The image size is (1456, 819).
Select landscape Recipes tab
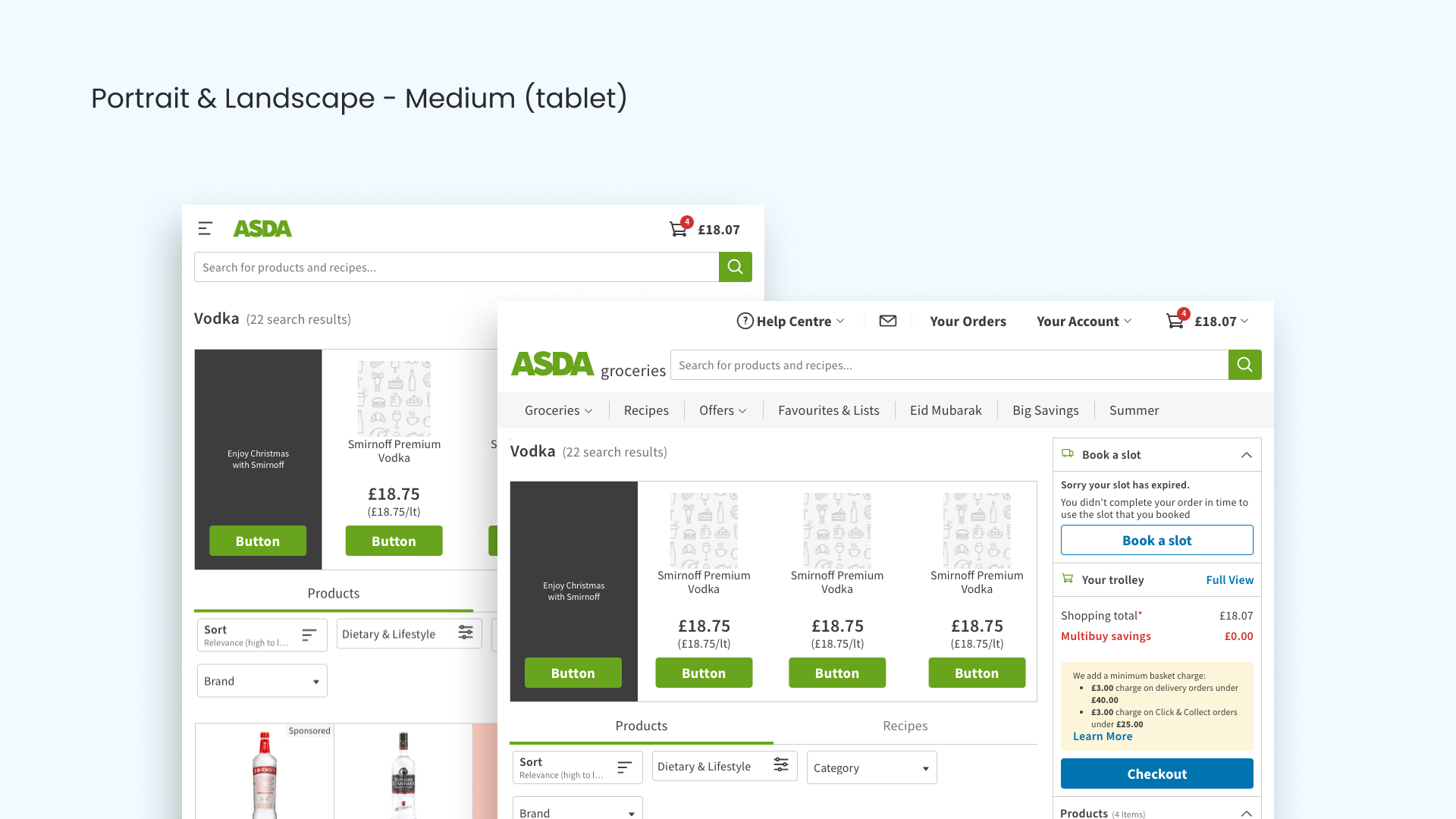pos(905,726)
